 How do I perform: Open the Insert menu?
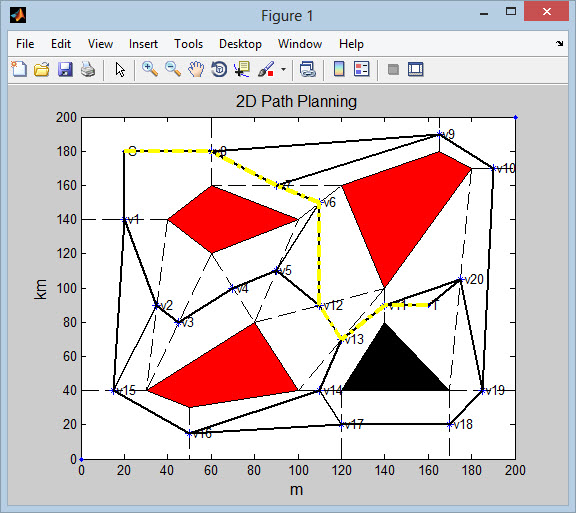coord(143,44)
